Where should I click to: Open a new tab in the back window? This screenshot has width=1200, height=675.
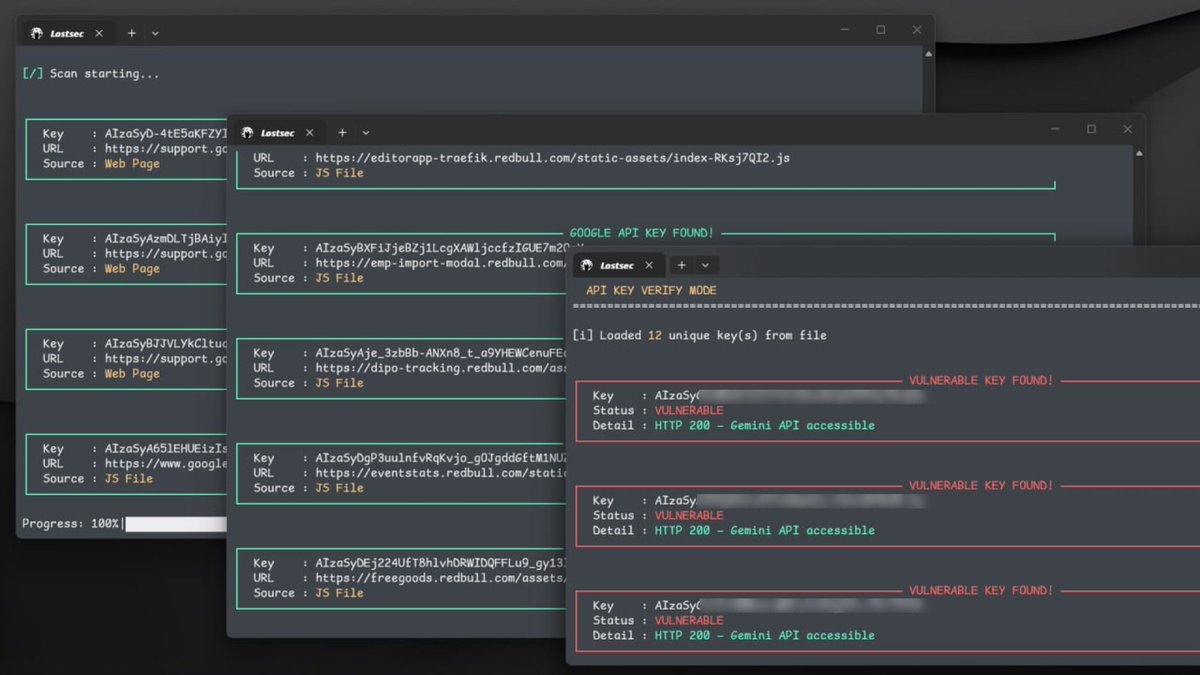131,33
